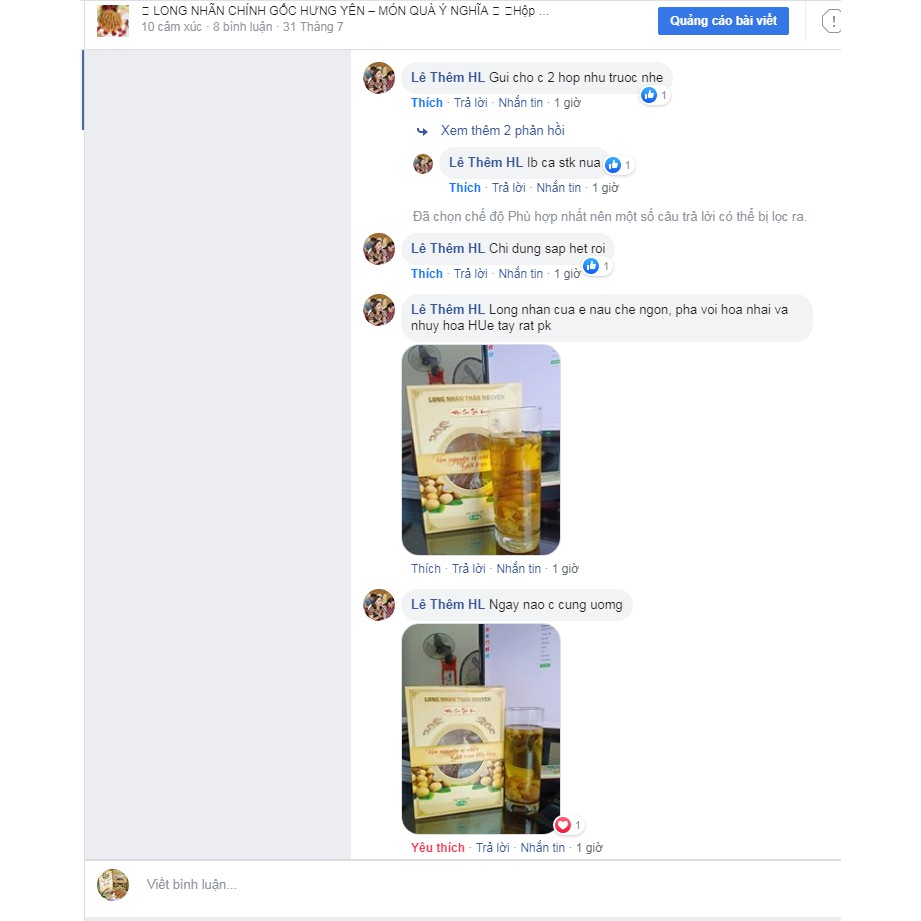Screen dimensions: 921x921
Task: Click the like reaction icon on 'lb ca stk nua' reply
Action: click(613, 165)
